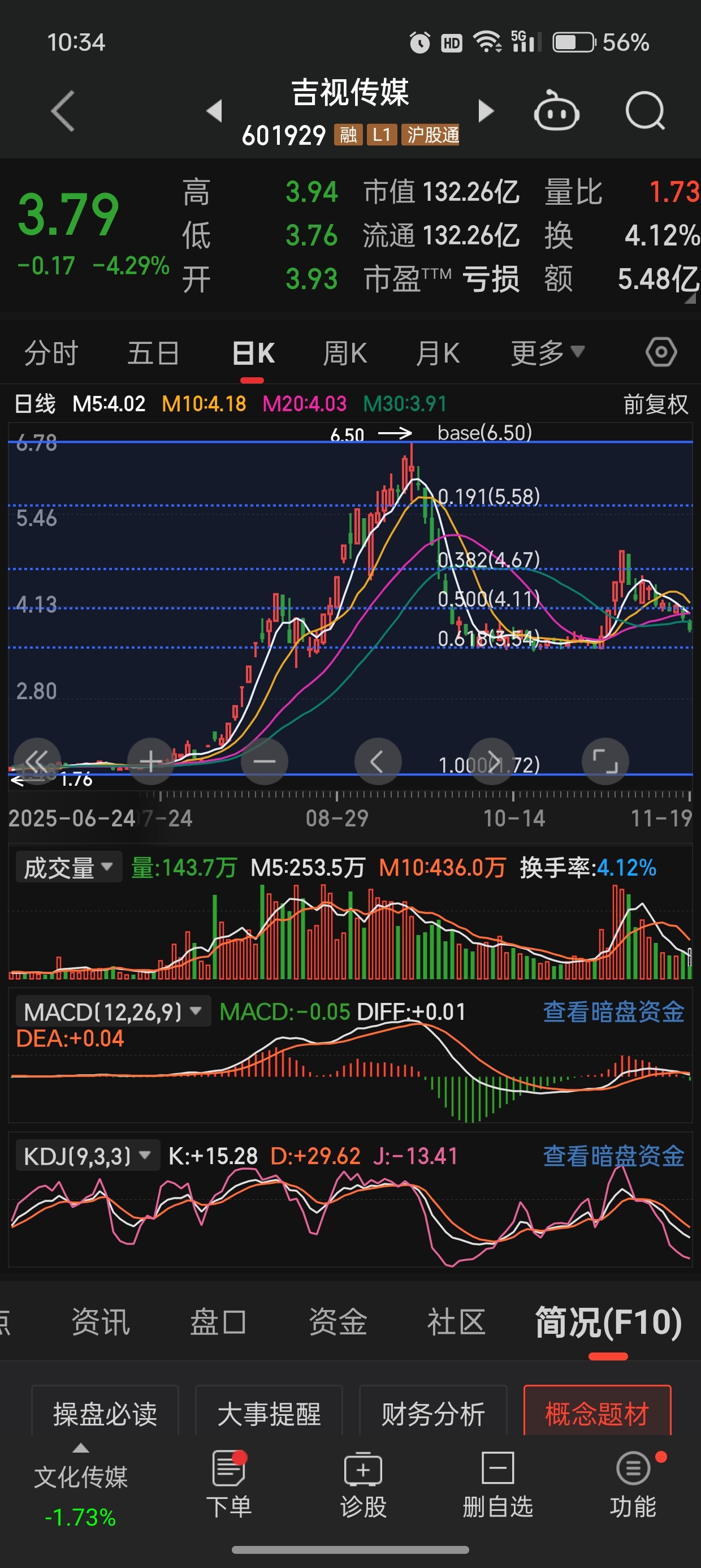Tap the current price 3.79
Image resolution: width=701 pixels, height=1568 pixels.
68,214
